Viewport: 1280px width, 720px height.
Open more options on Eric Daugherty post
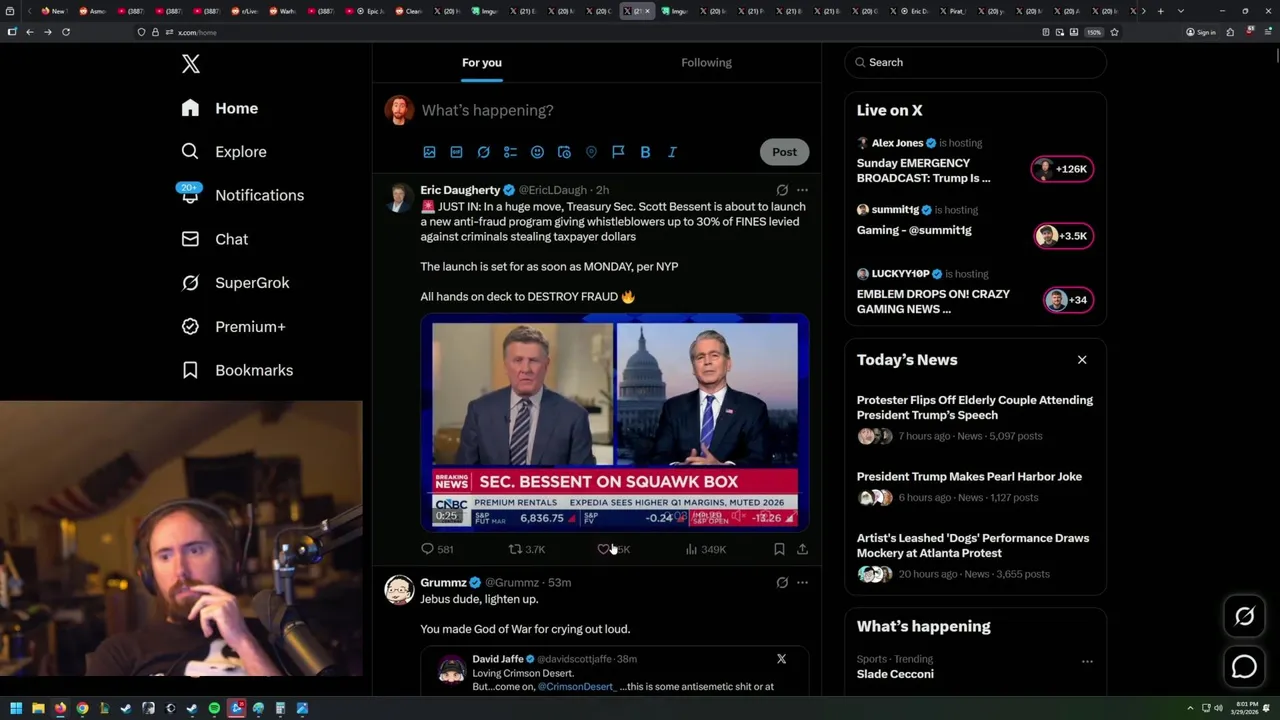pyautogui.click(x=802, y=190)
